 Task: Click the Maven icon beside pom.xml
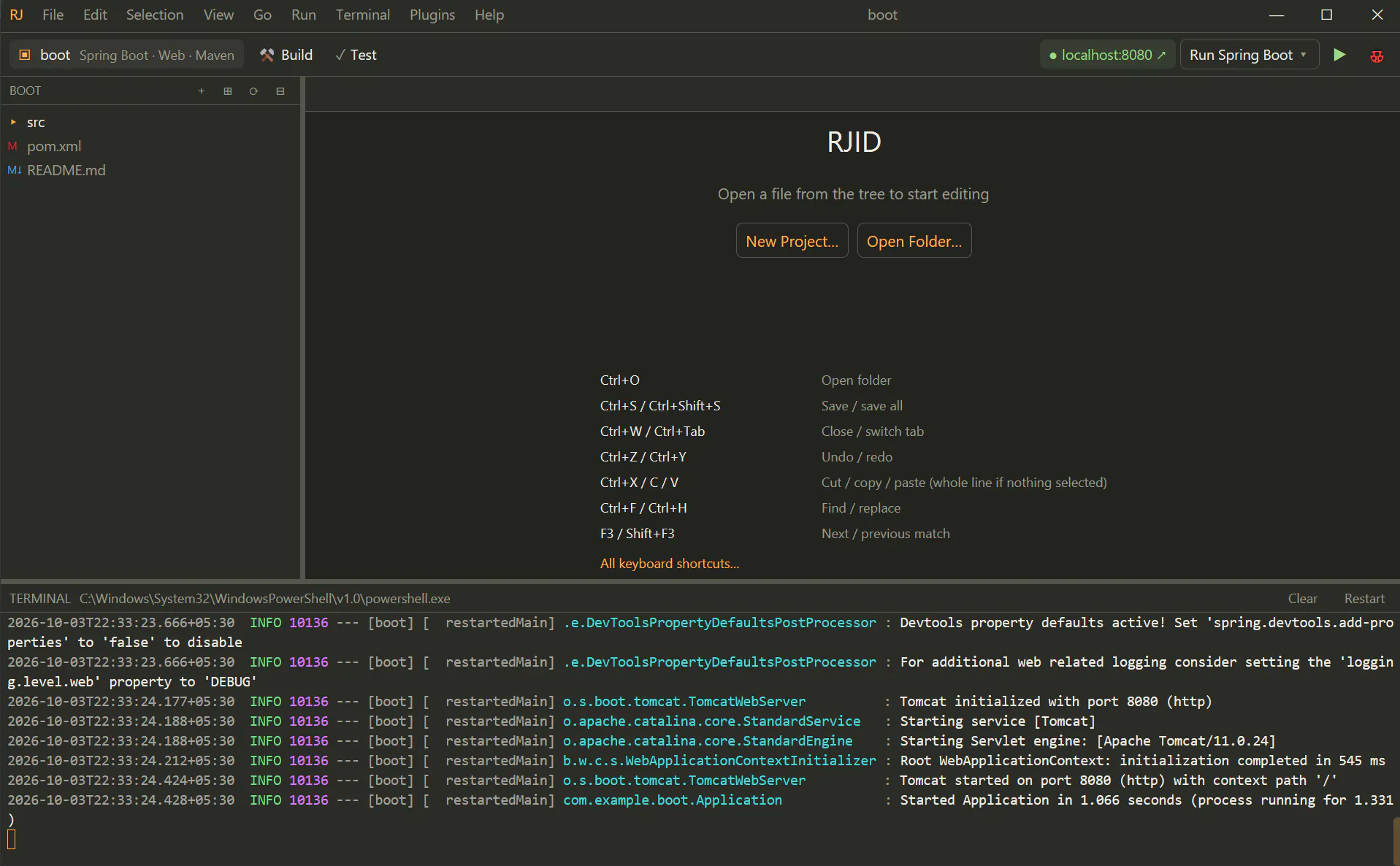(x=12, y=146)
